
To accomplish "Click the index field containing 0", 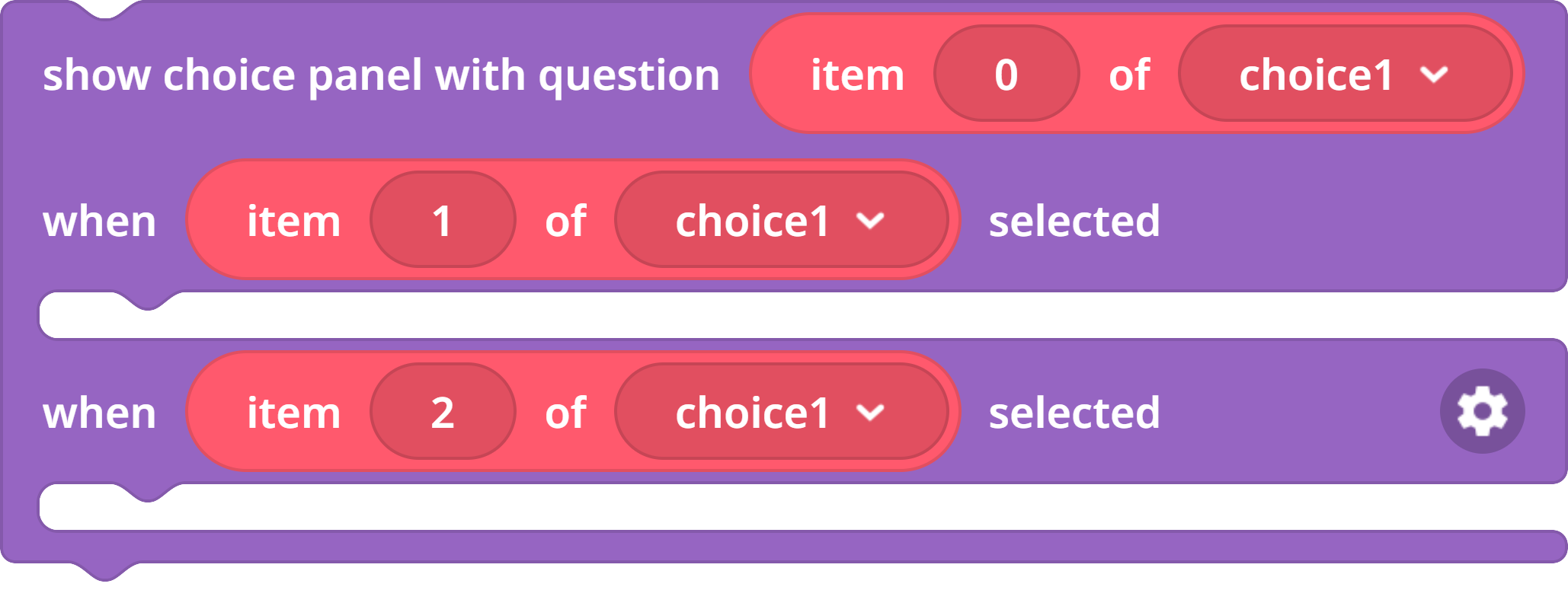I will click(x=1006, y=74).
